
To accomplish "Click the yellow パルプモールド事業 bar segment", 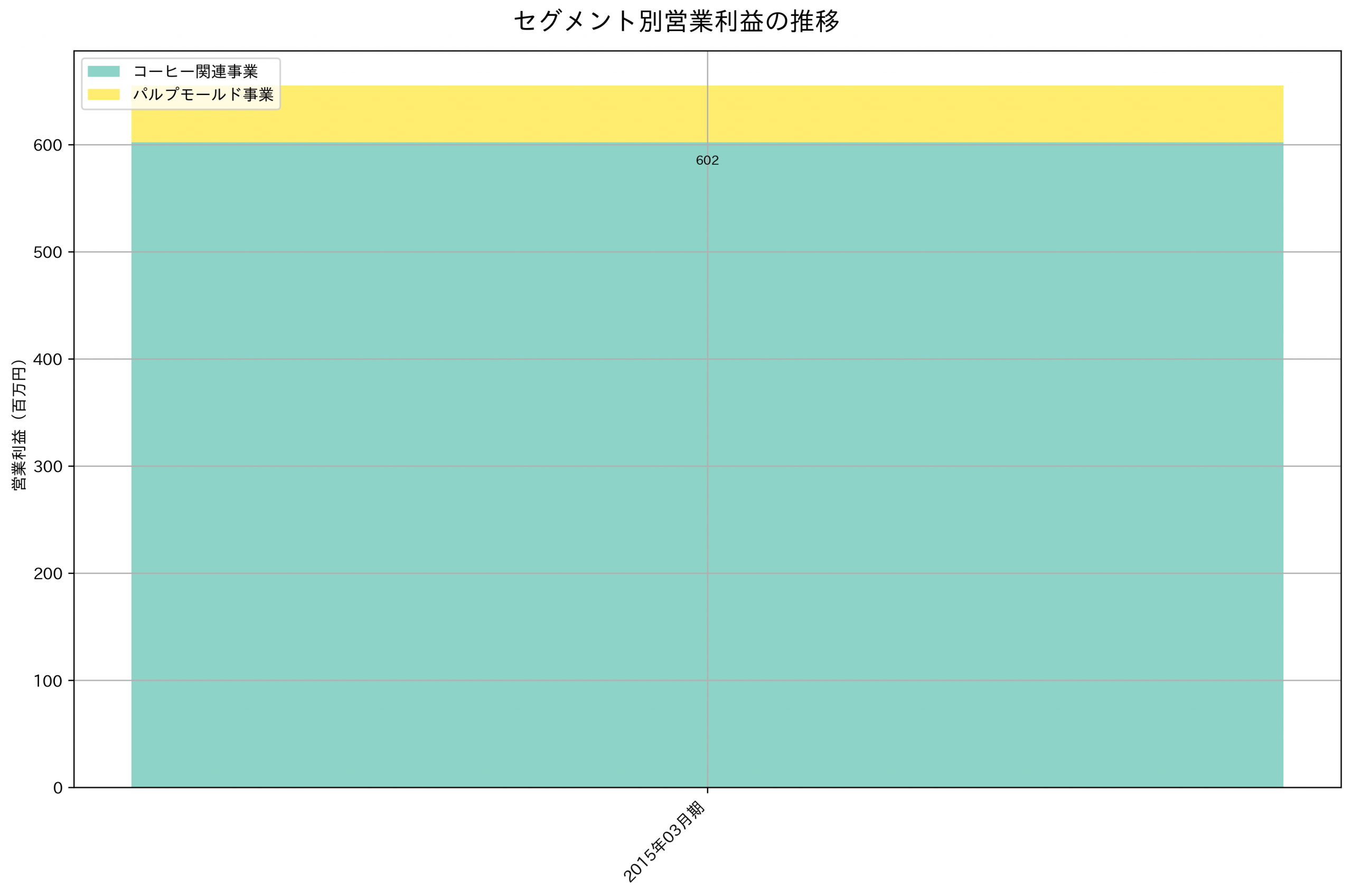I will [x=708, y=114].
